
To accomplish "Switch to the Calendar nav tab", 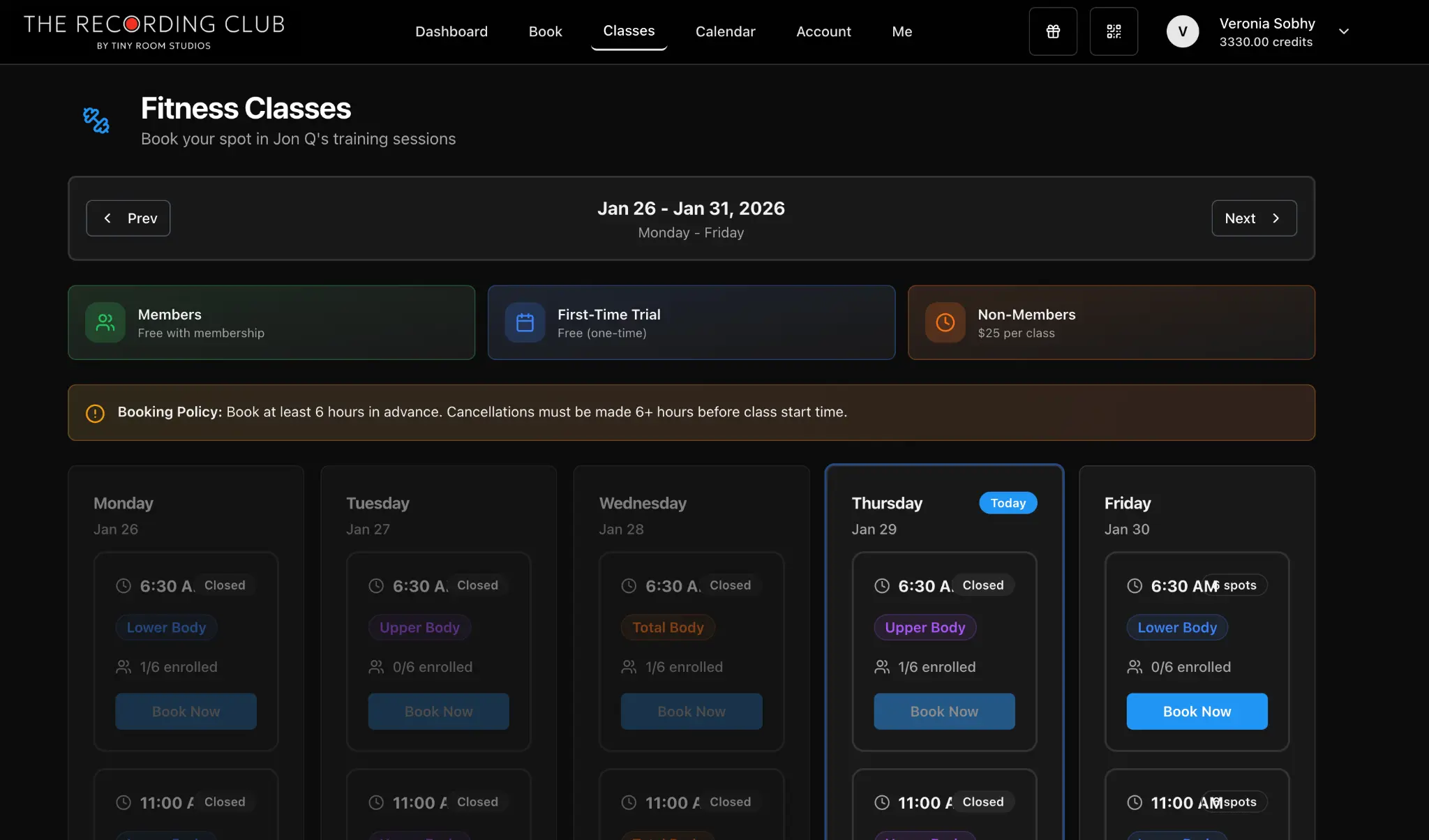I will [725, 31].
